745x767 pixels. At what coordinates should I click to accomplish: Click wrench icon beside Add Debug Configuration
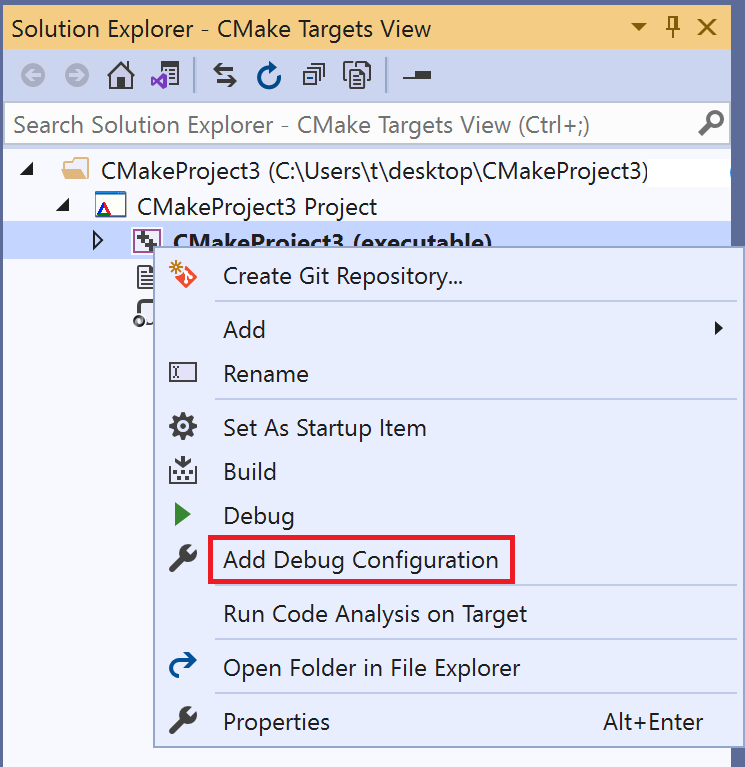[x=183, y=558]
